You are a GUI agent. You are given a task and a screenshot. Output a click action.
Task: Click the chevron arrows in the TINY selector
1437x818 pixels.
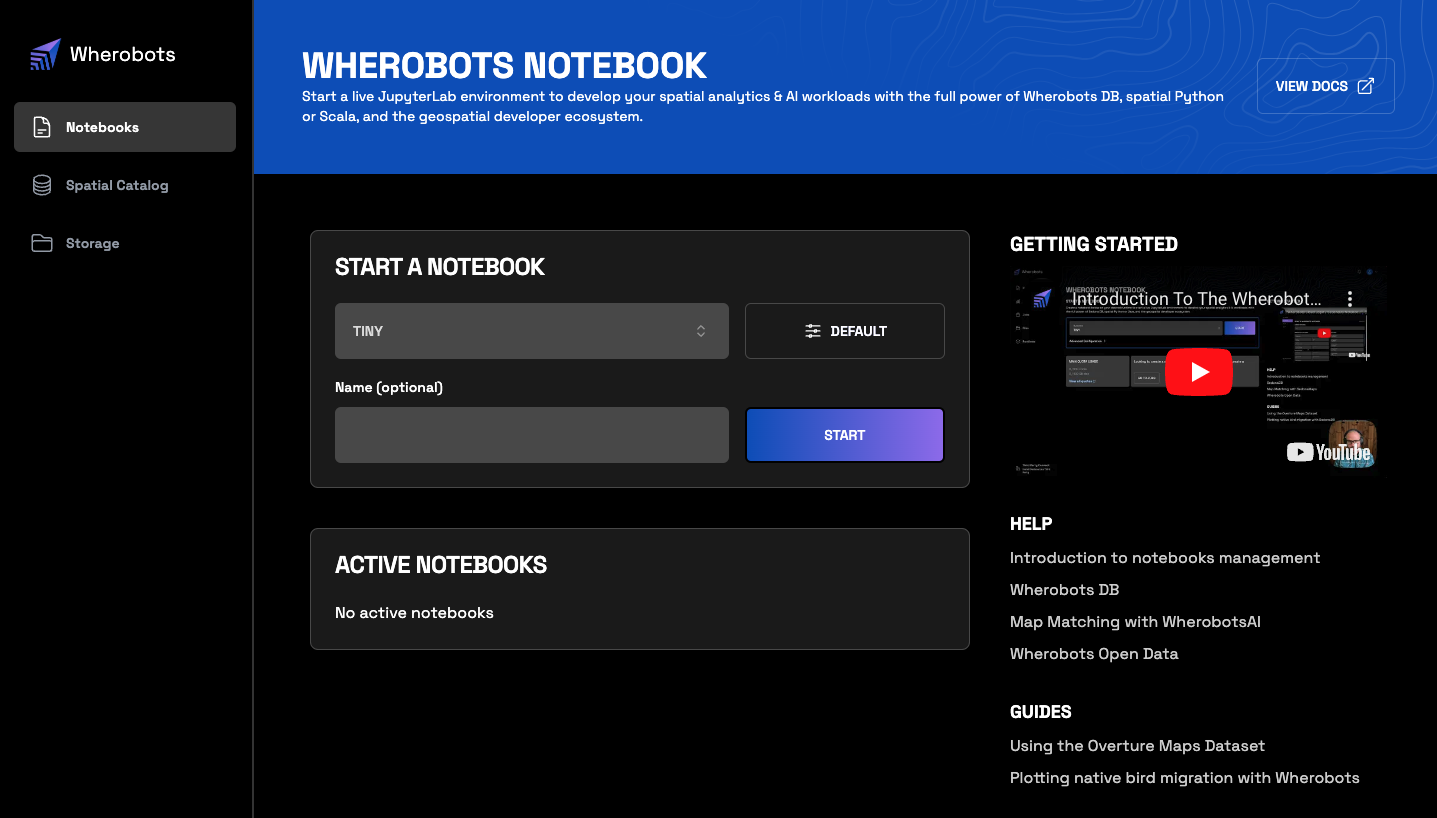click(701, 331)
